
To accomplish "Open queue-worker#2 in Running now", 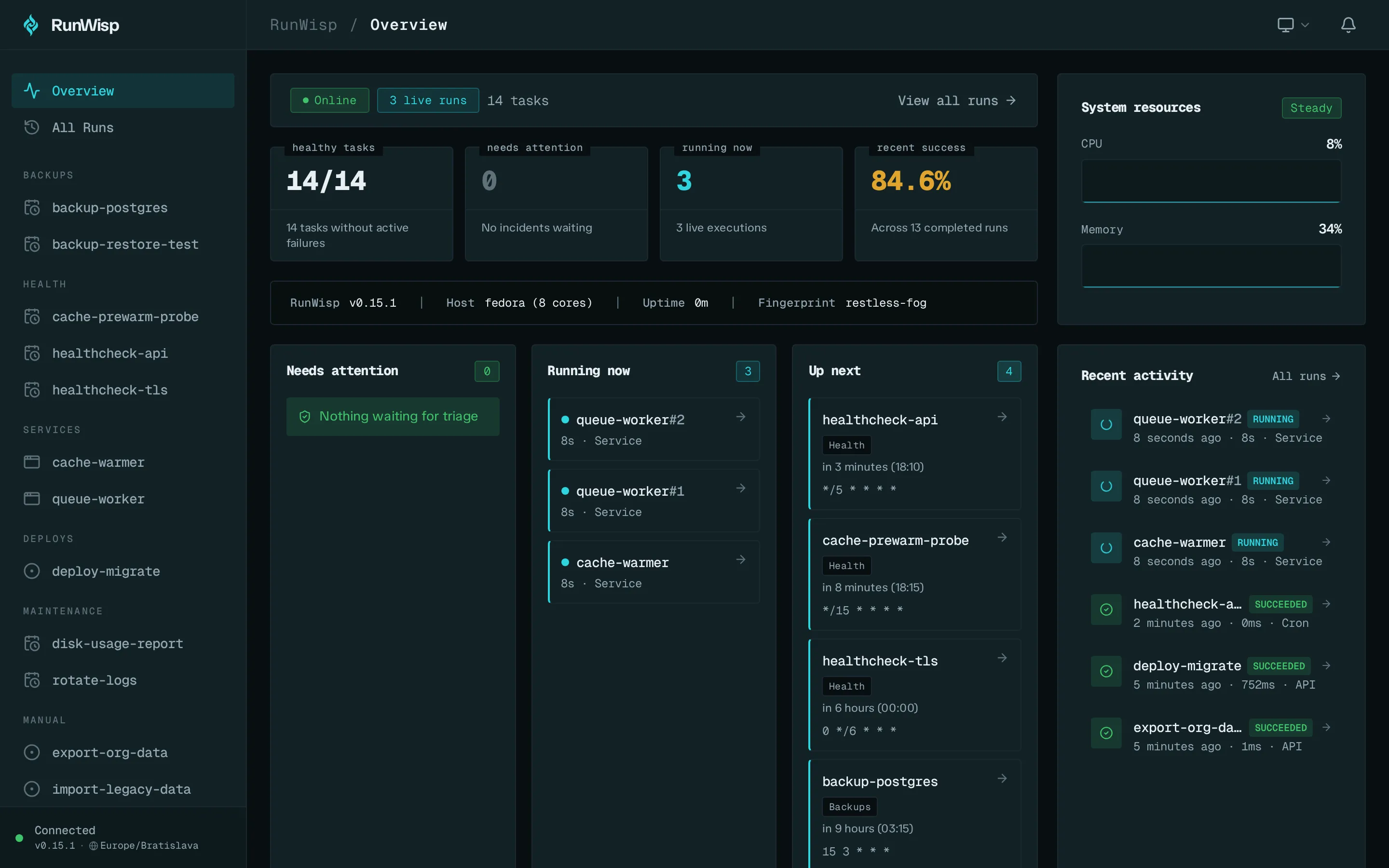I will [x=654, y=429].
